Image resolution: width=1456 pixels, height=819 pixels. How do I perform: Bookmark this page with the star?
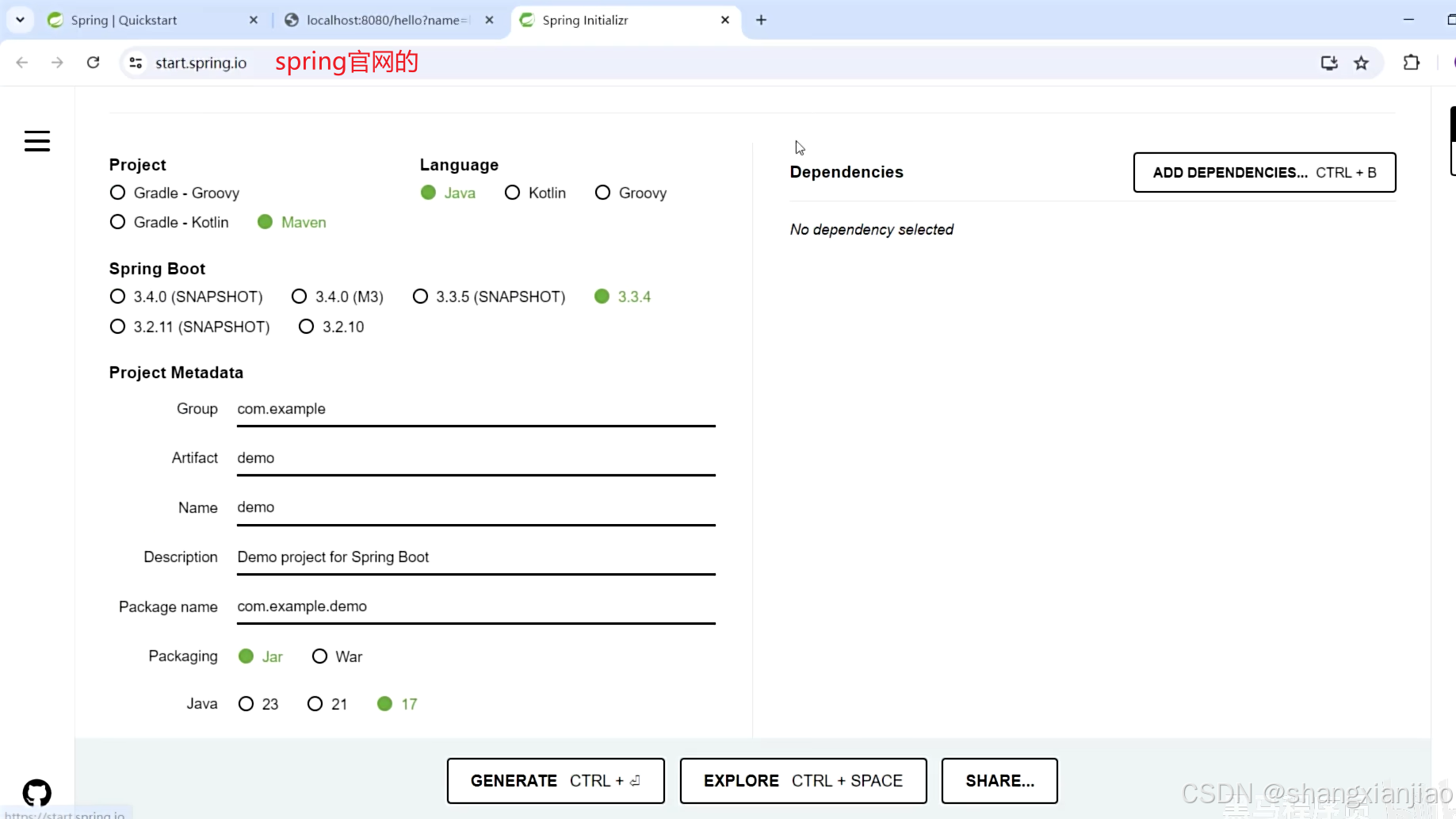point(1362,63)
